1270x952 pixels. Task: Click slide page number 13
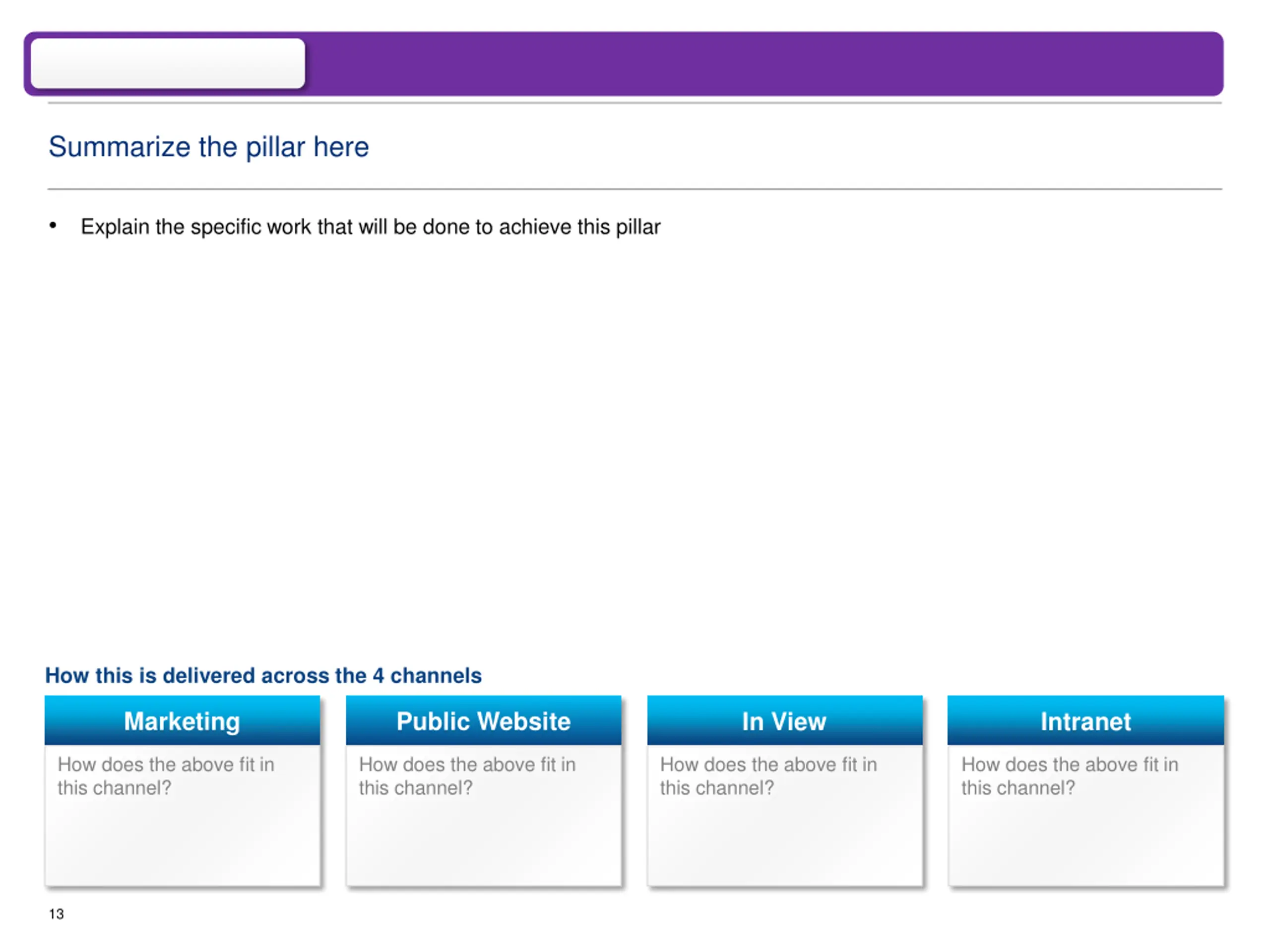click(x=56, y=914)
